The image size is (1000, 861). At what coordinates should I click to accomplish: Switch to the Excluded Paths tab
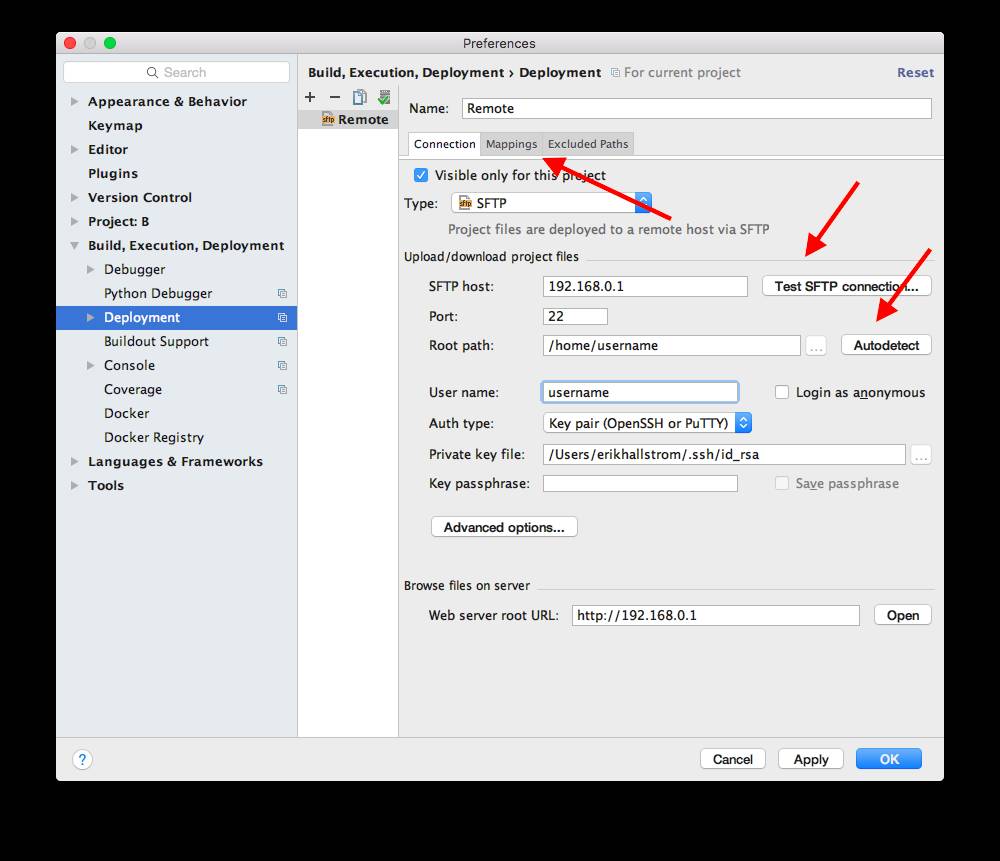coord(588,144)
